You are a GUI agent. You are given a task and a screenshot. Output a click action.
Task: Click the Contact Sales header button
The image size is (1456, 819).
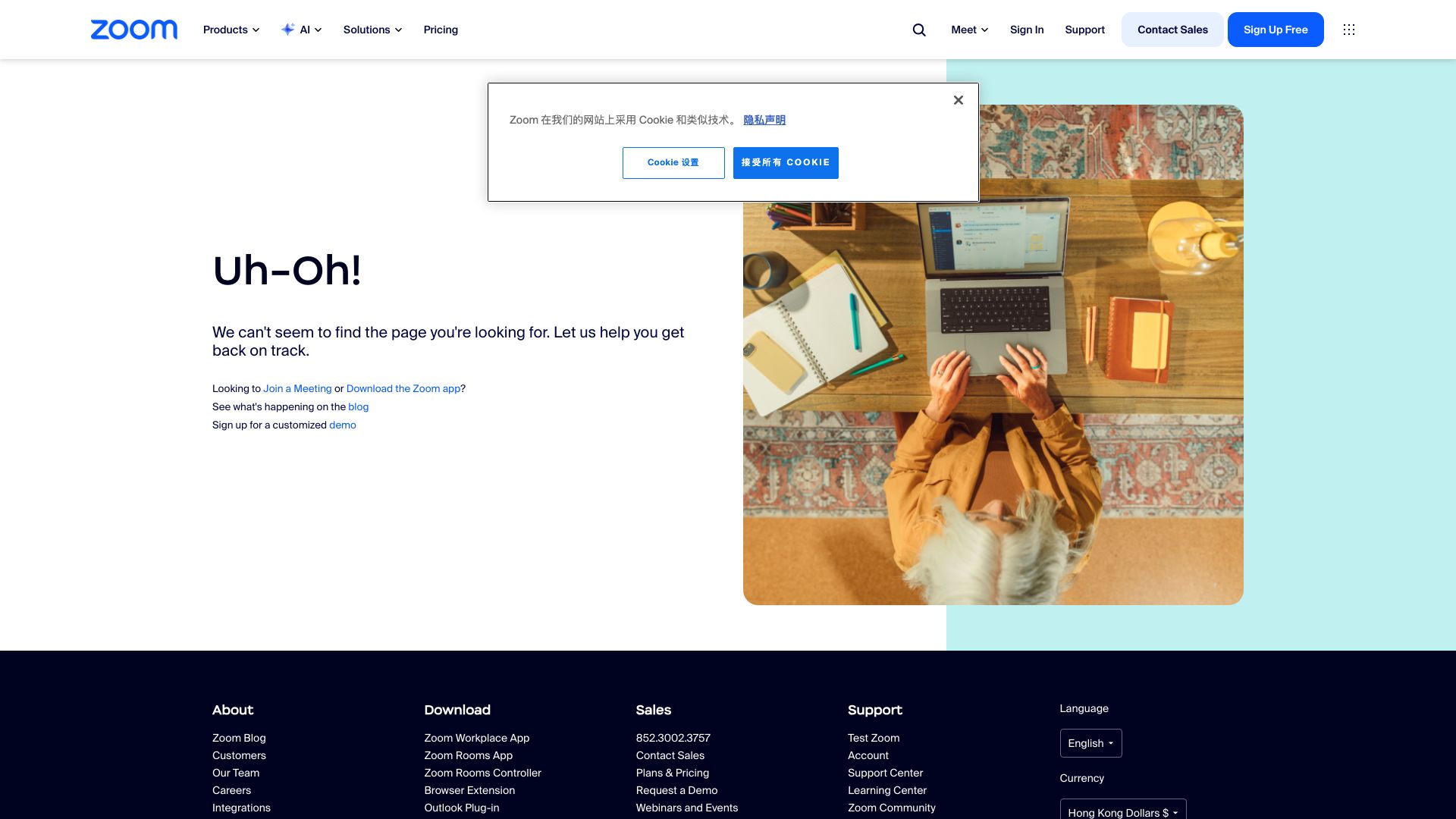pos(1172,30)
